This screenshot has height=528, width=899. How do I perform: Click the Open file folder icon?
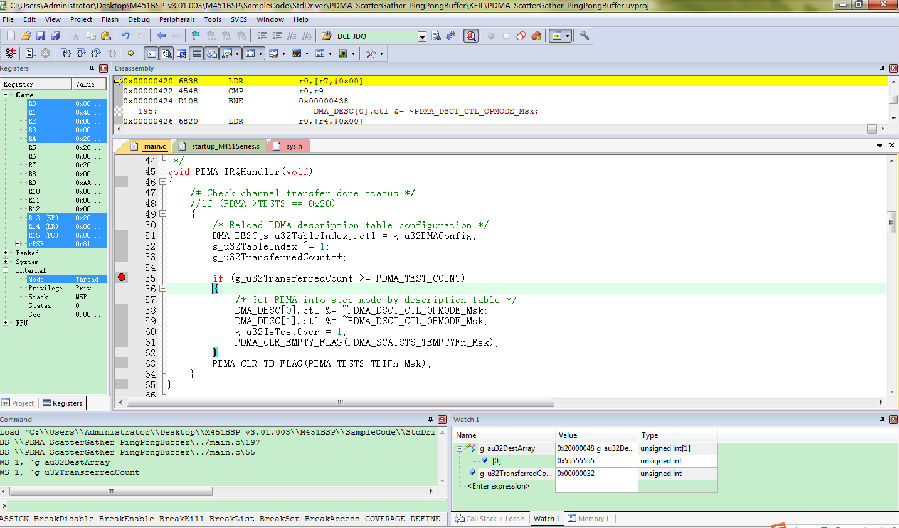[27, 36]
